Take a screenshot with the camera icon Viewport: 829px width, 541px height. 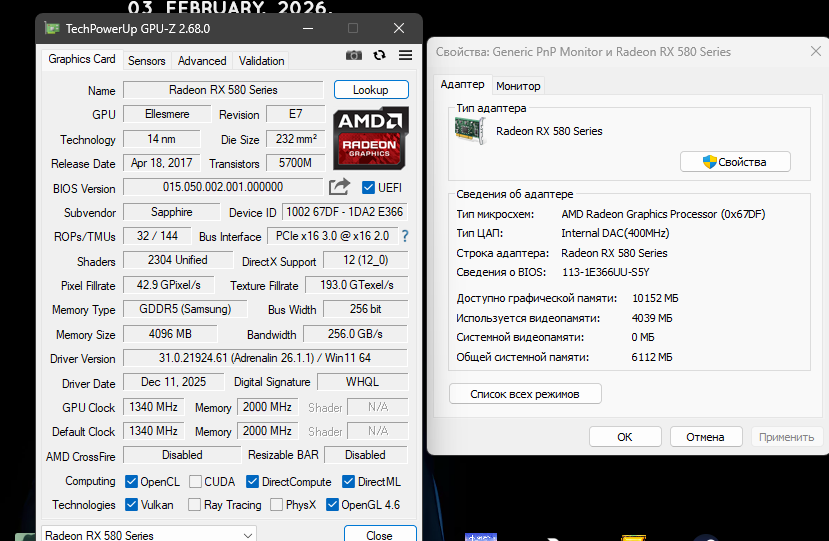click(354, 56)
